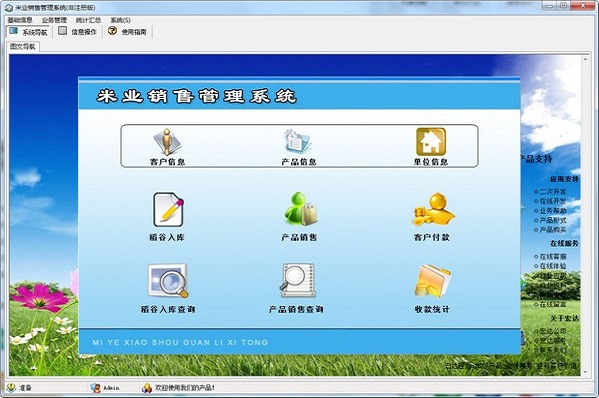This screenshot has height=398, width=599.
Task: Click the 客户信息 text label
Action: (167, 162)
